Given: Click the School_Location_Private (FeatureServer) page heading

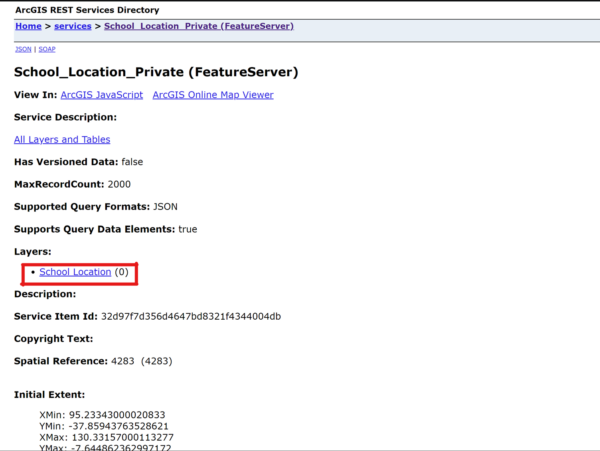Looking at the screenshot, I should click(155, 72).
